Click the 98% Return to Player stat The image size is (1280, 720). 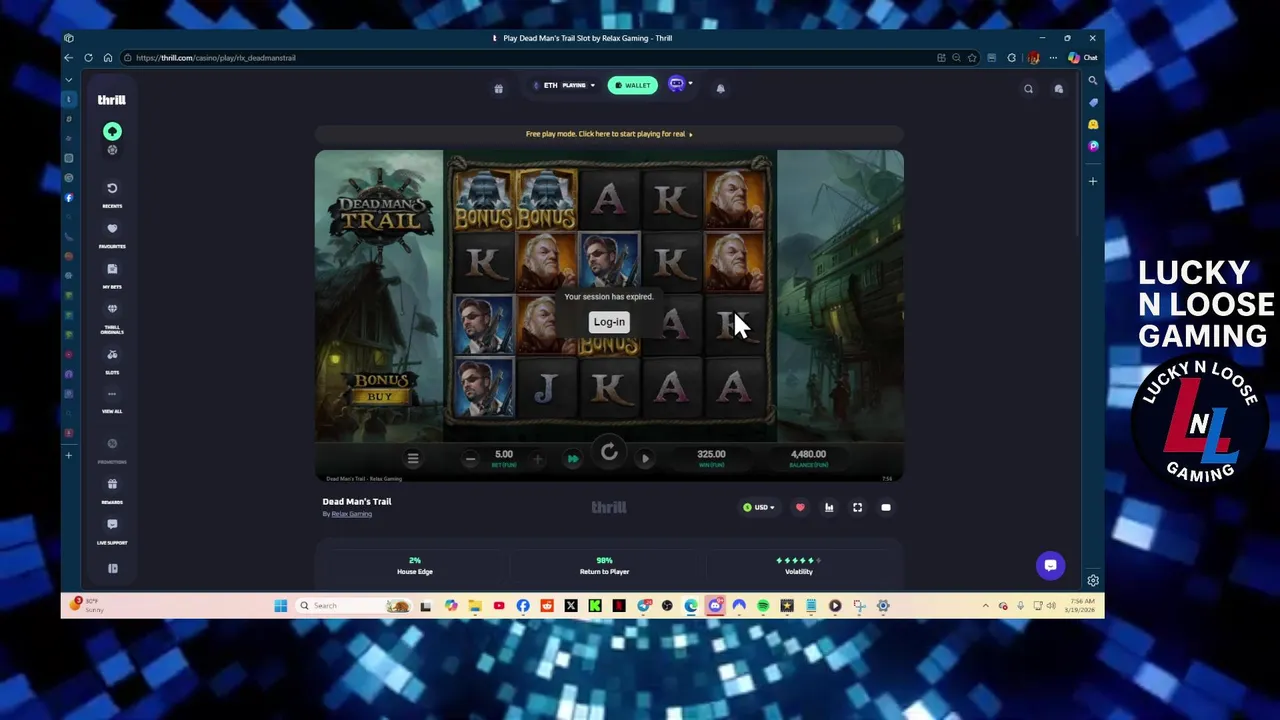(x=604, y=566)
